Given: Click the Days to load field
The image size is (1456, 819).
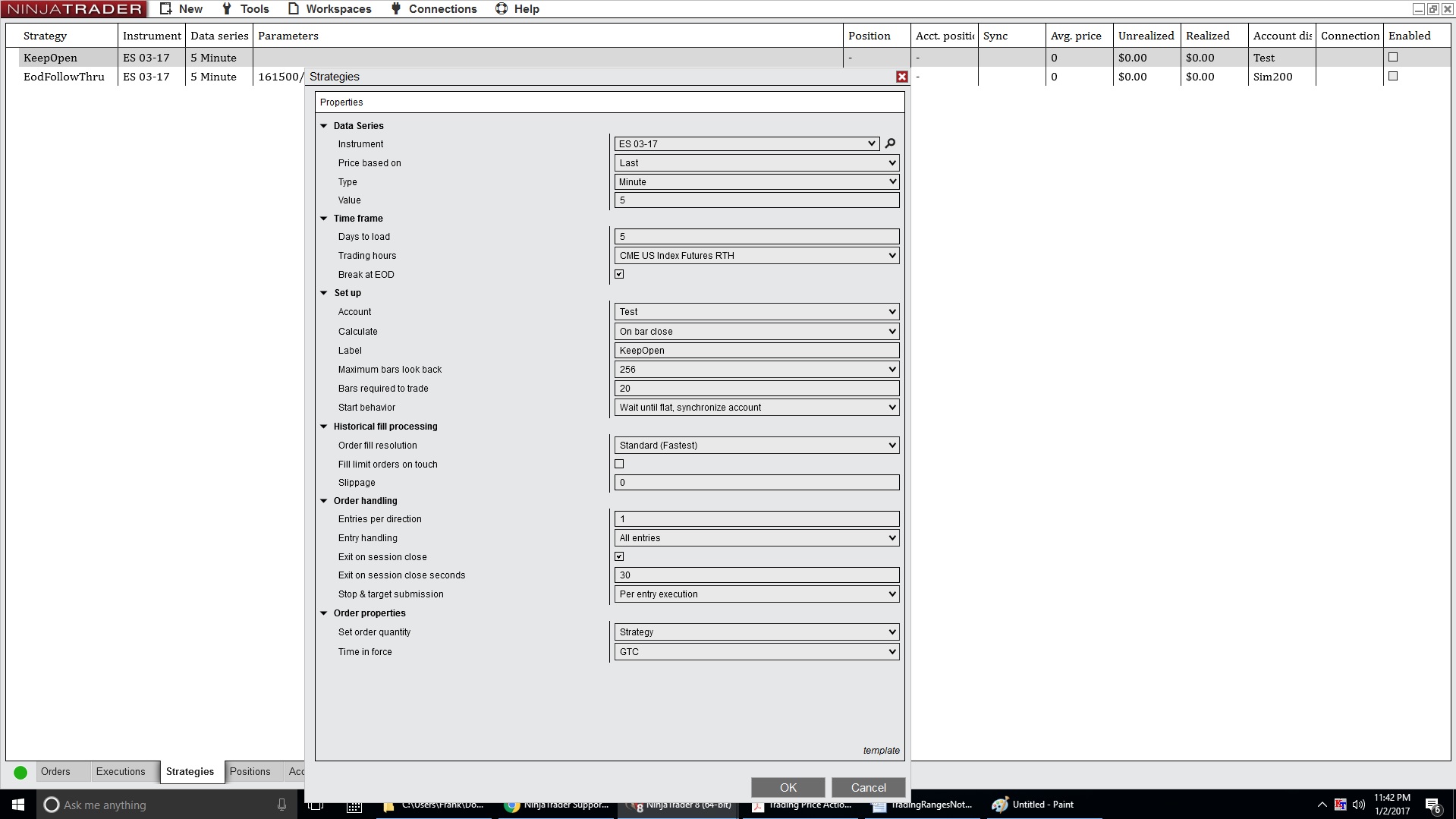Looking at the screenshot, I should pyautogui.click(x=756, y=237).
